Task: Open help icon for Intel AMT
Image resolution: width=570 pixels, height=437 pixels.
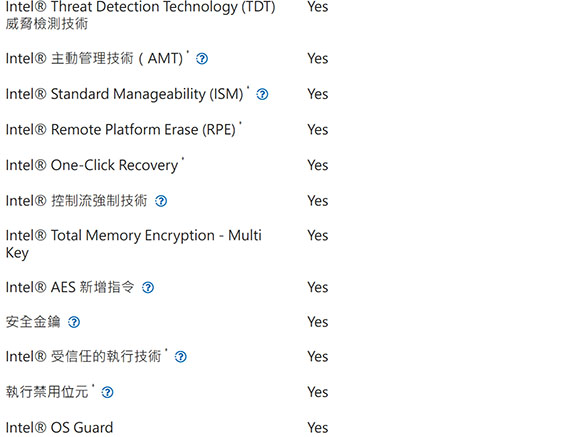Action: tap(202, 59)
